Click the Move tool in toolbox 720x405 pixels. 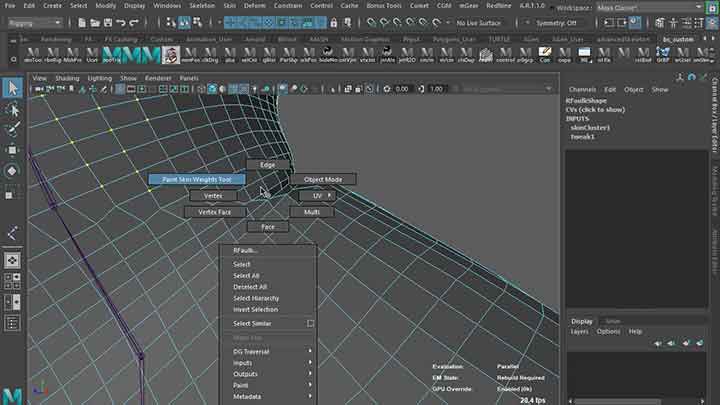pos(12,150)
